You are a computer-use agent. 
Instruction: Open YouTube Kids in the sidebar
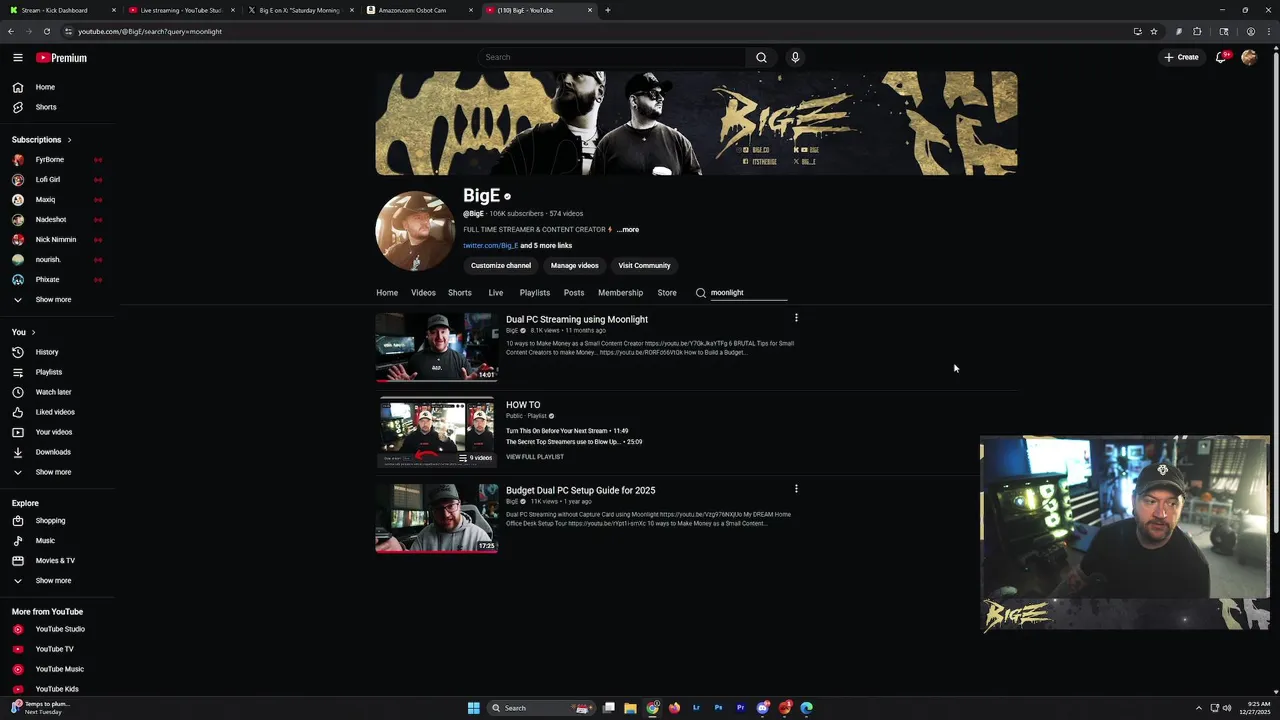point(56,689)
